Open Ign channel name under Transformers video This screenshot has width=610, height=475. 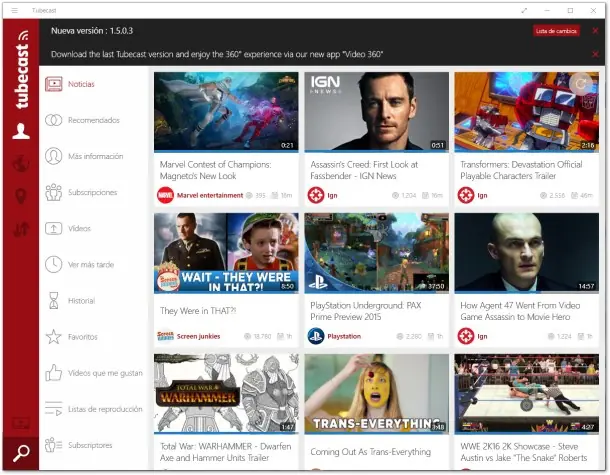[x=482, y=195]
